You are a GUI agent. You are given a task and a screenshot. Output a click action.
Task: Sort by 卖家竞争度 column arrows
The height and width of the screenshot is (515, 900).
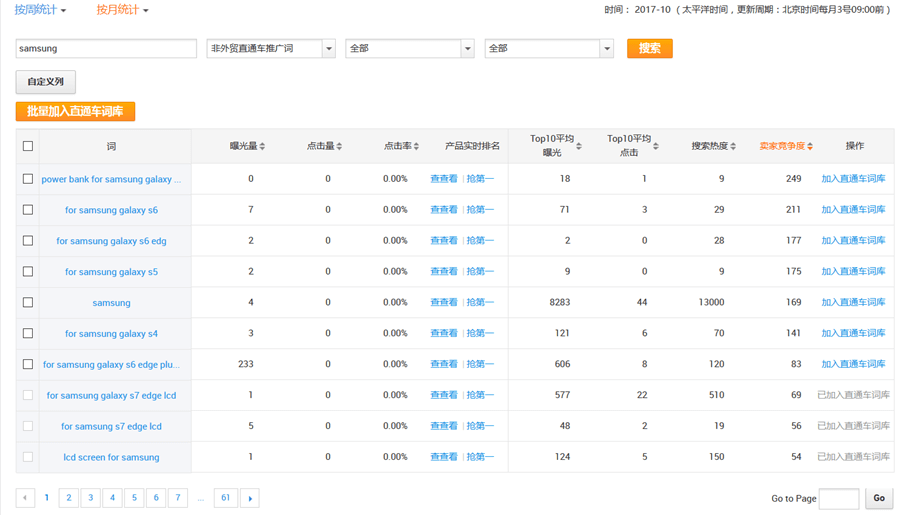810,146
